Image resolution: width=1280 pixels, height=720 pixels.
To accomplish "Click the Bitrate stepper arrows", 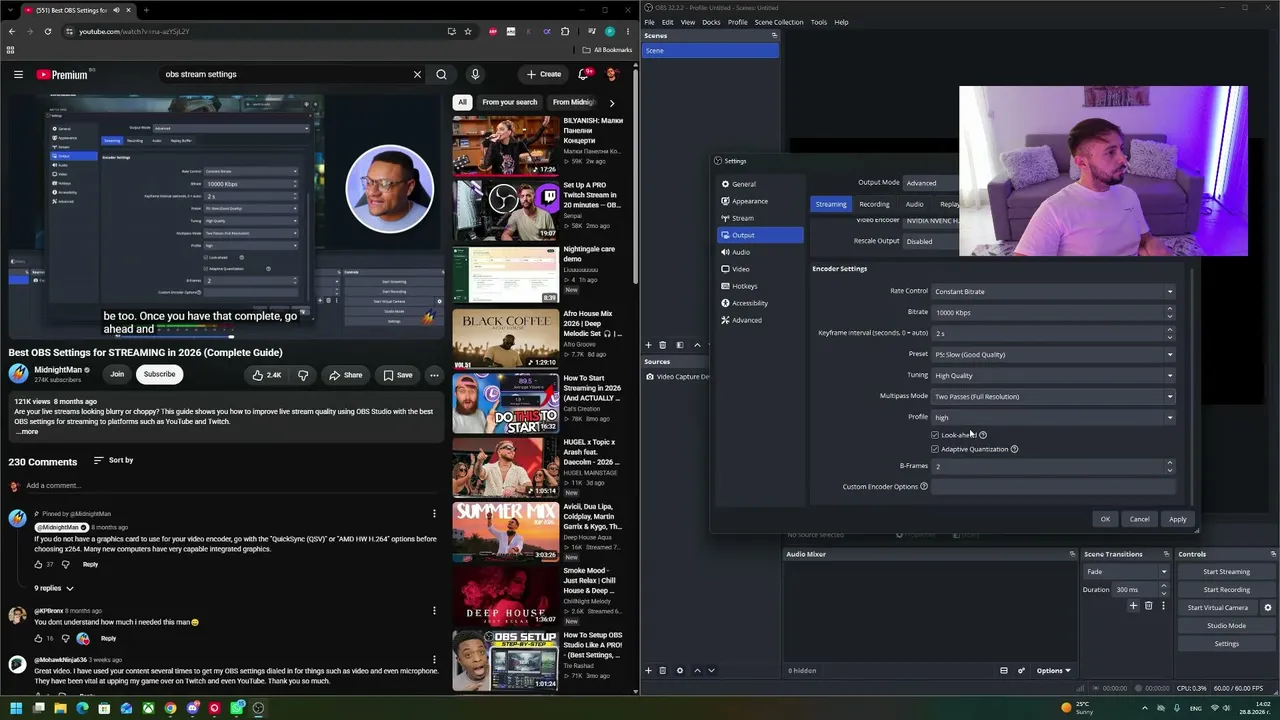I will pyautogui.click(x=1169, y=312).
